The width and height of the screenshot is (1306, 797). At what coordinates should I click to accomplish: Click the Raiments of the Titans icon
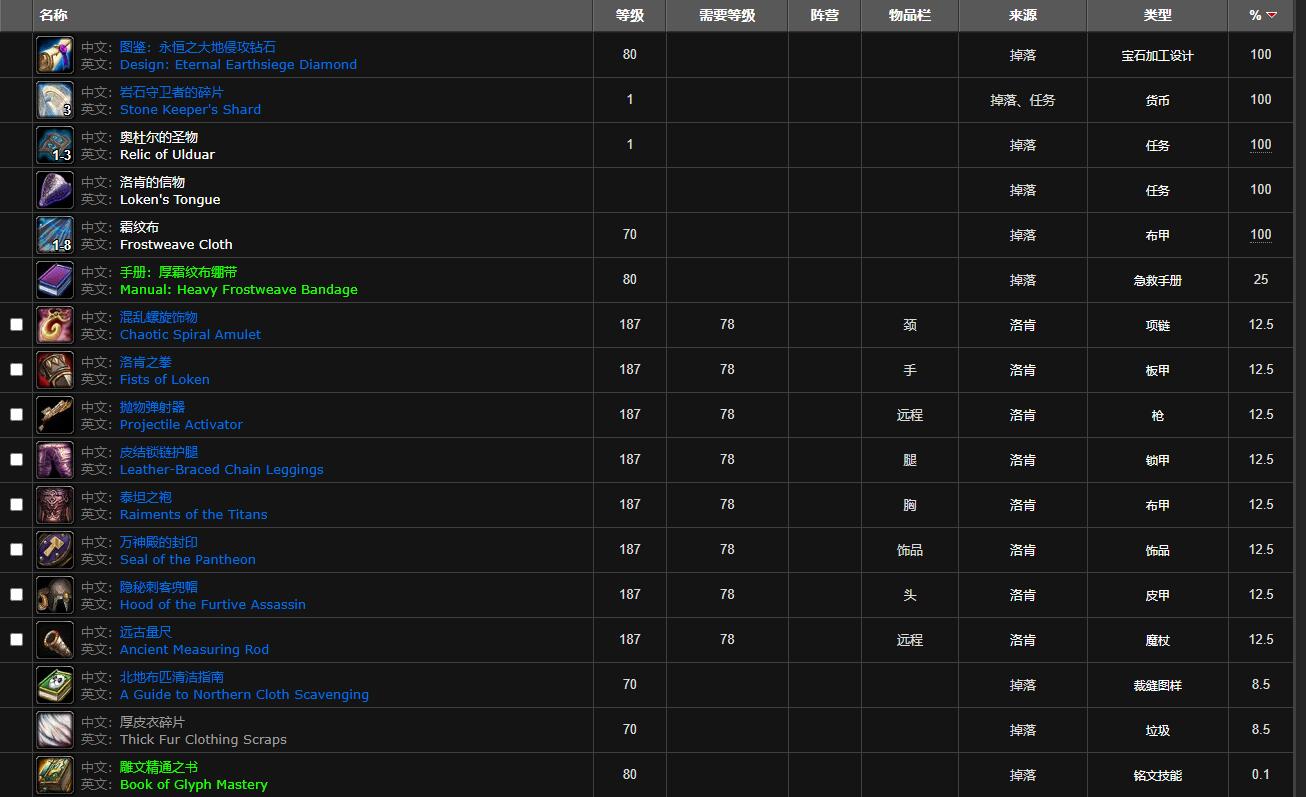click(55, 505)
